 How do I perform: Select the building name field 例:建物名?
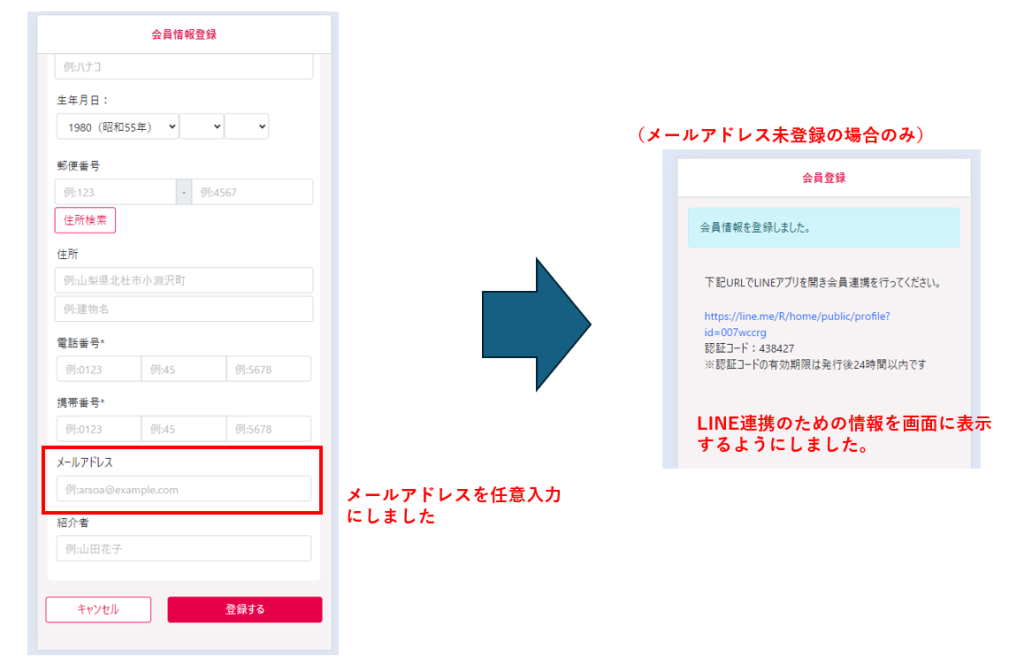point(184,309)
